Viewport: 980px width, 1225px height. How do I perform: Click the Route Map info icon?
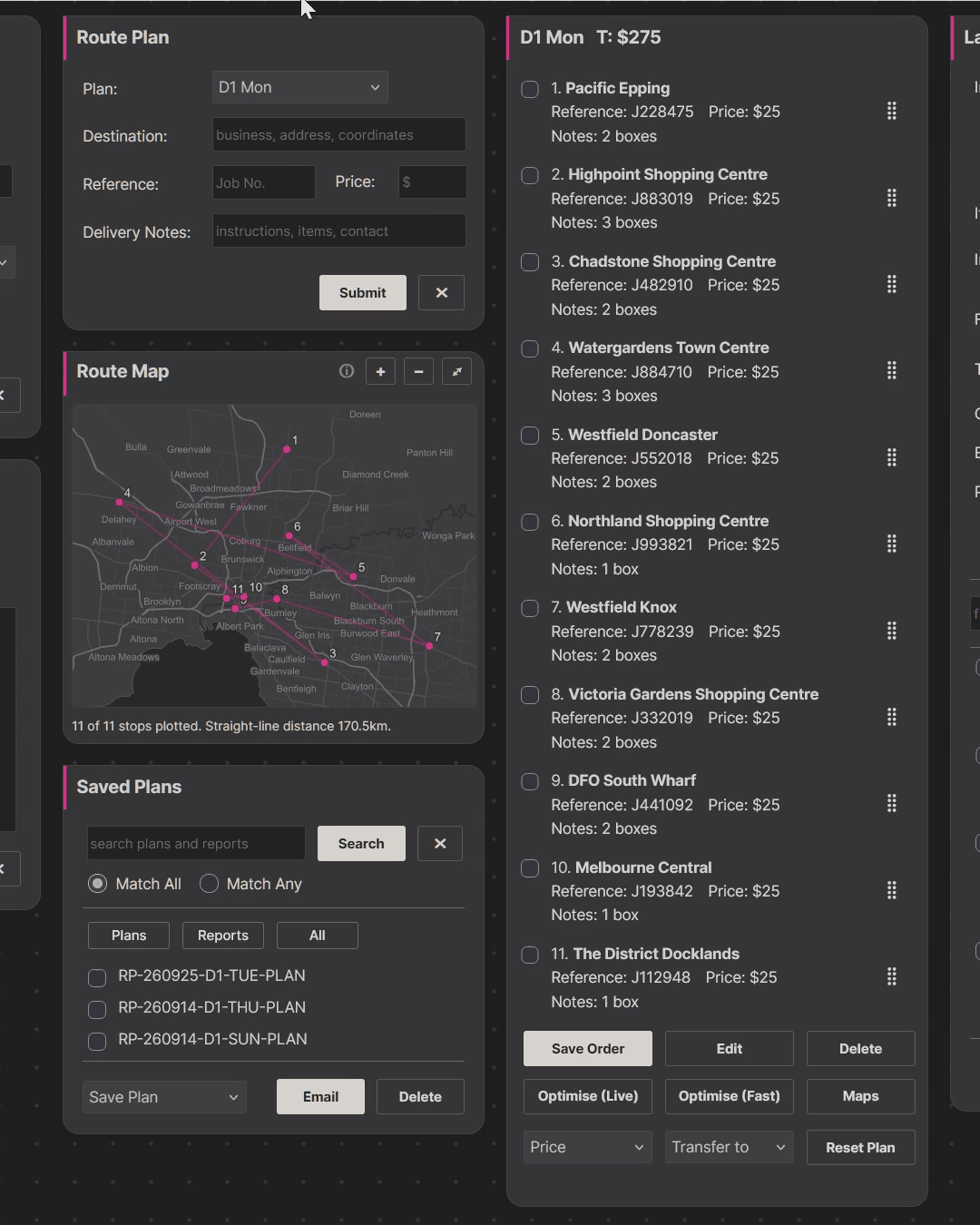point(346,371)
